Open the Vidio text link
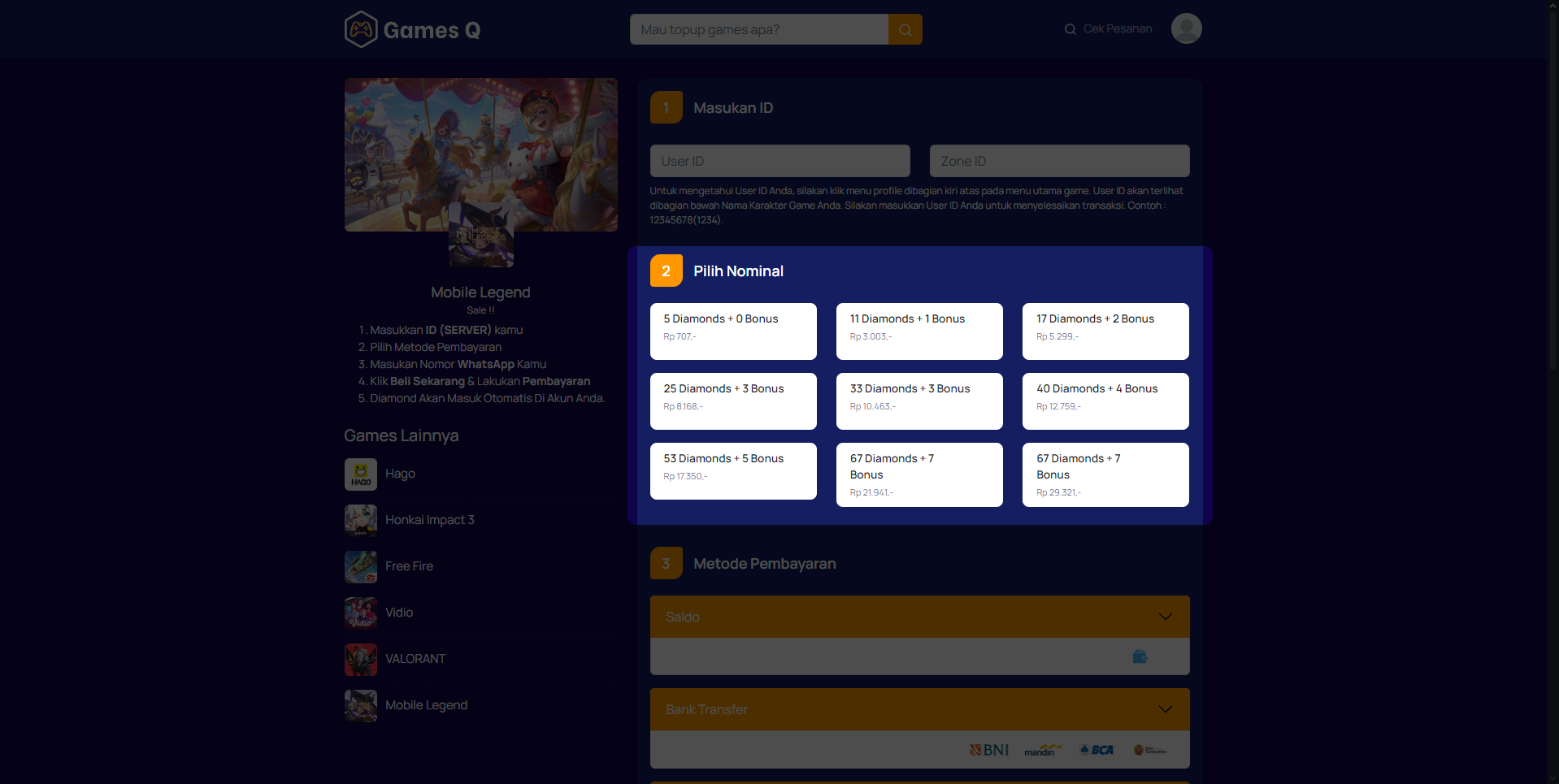Screen dimensions: 1559x784 (x=399, y=613)
